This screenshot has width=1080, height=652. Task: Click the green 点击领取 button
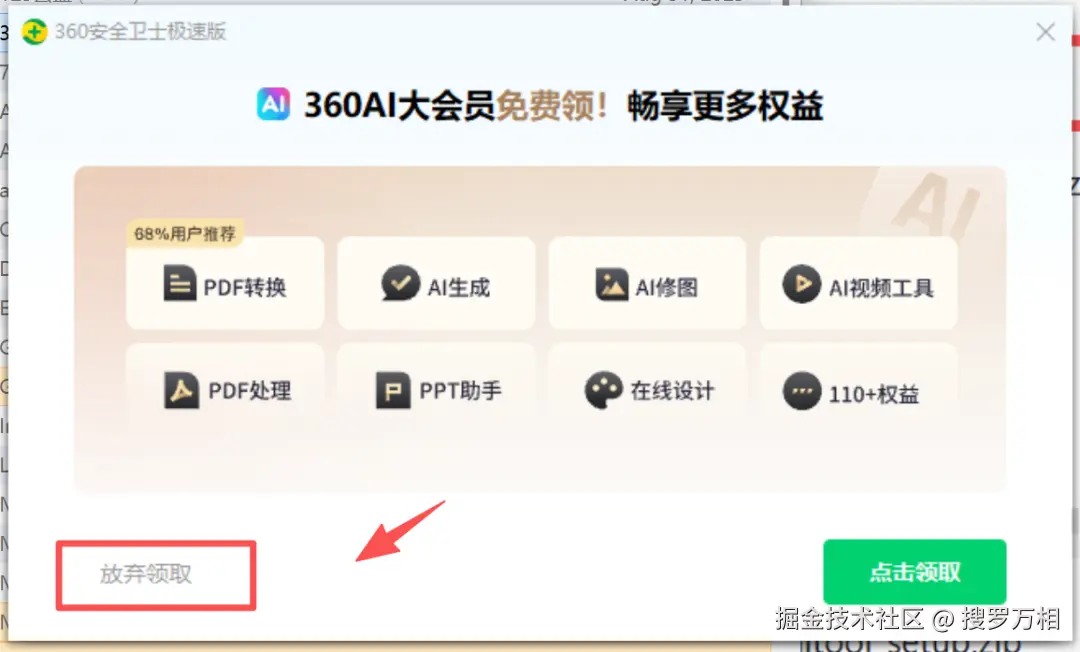915,571
